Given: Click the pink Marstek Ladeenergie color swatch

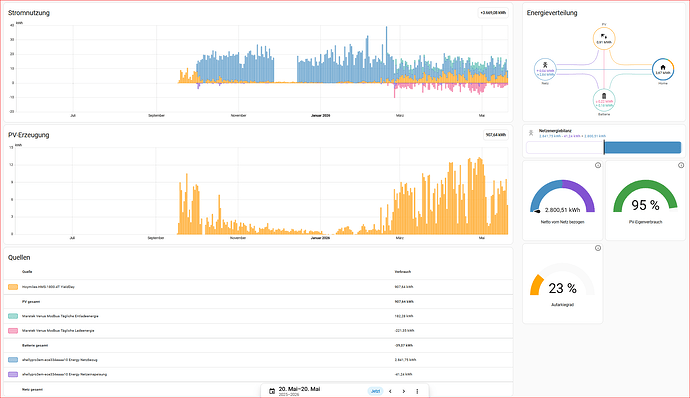Looking at the screenshot, I should (13, 331).
